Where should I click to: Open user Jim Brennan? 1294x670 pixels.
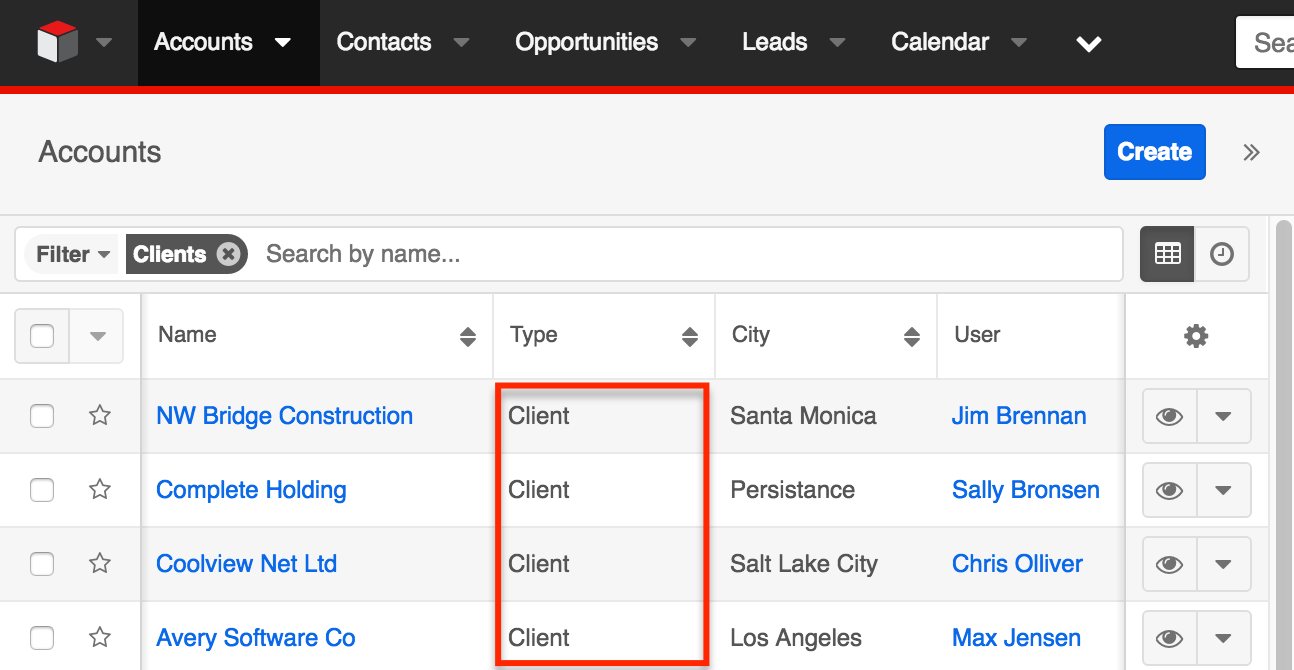pyautogui.click(x=1019, y=416)
